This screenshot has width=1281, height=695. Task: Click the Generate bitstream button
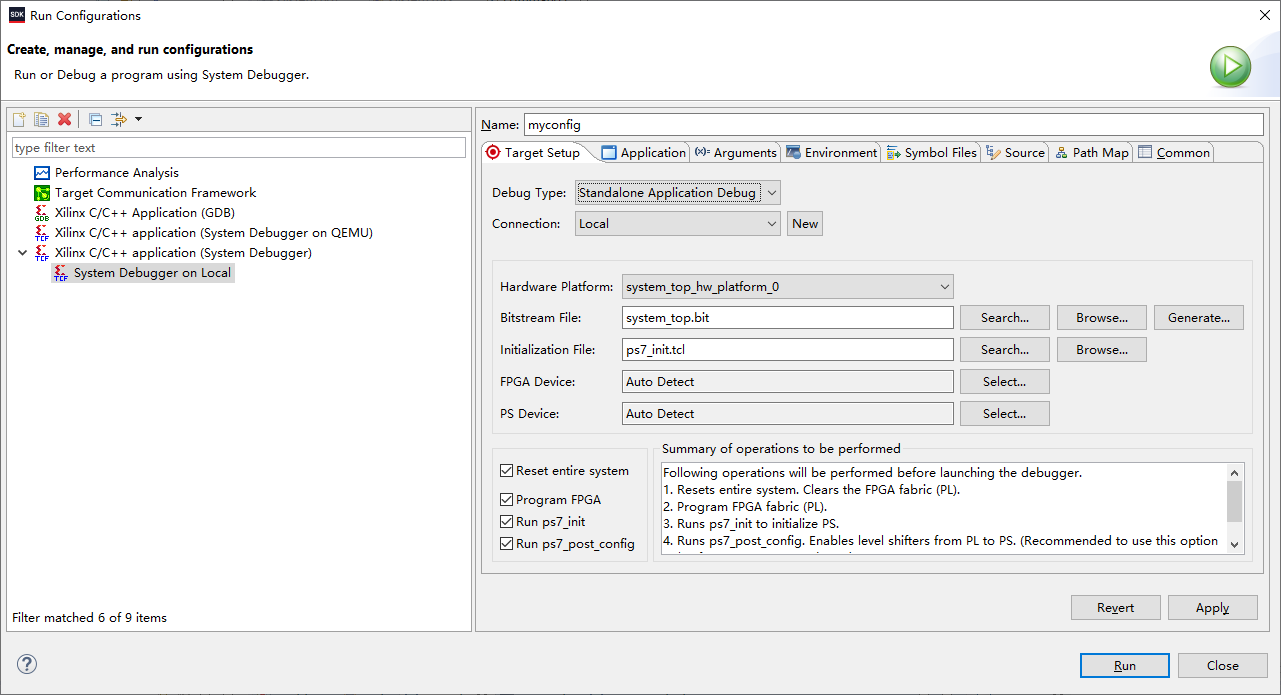1199,318
